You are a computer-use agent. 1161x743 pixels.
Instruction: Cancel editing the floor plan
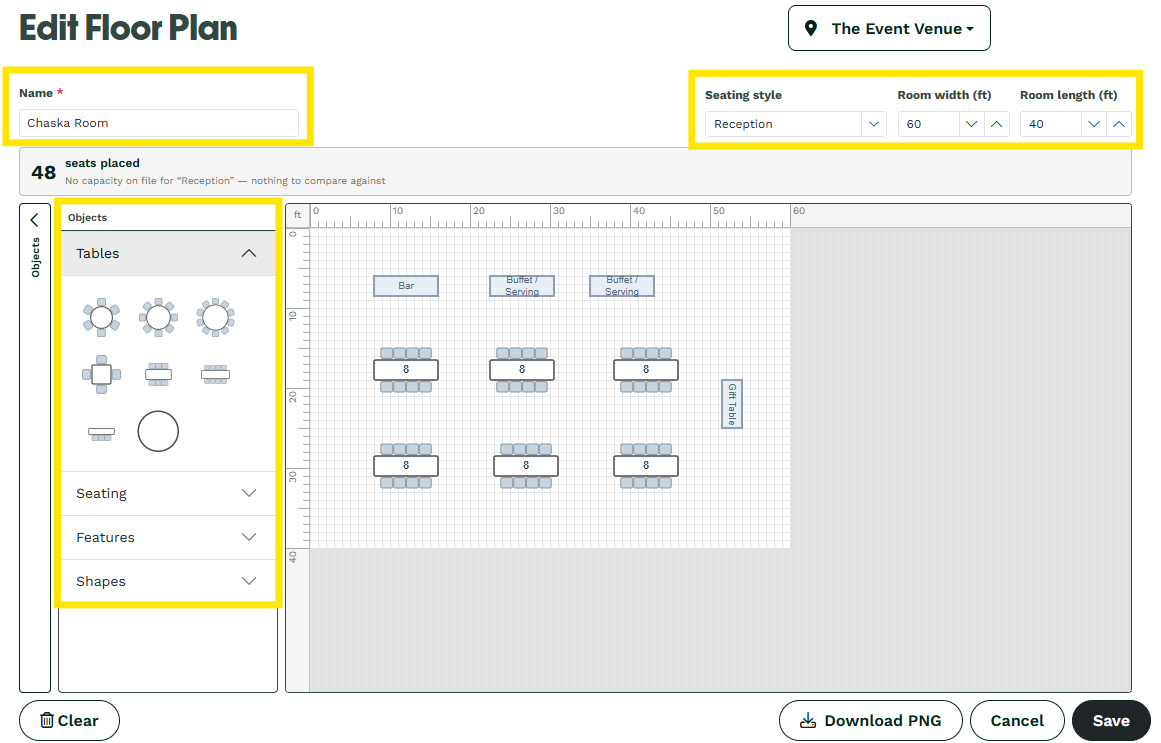1017,721
